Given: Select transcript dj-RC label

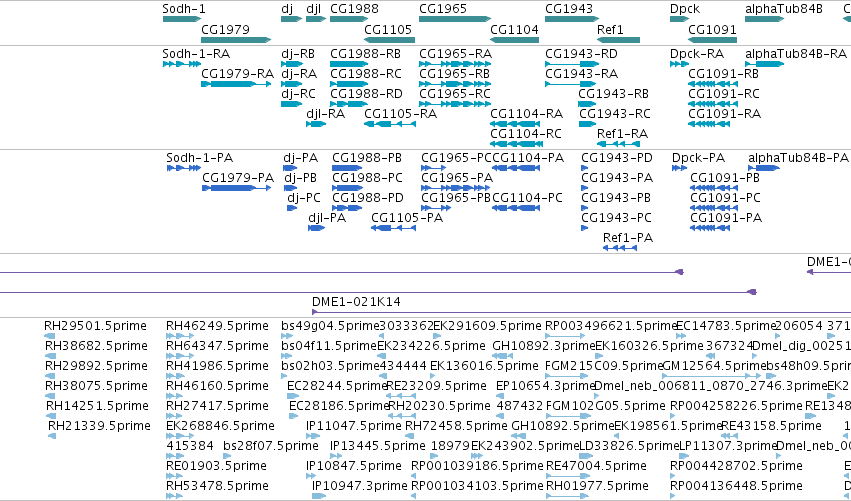Looking at the screenshot, I should 298,94.
